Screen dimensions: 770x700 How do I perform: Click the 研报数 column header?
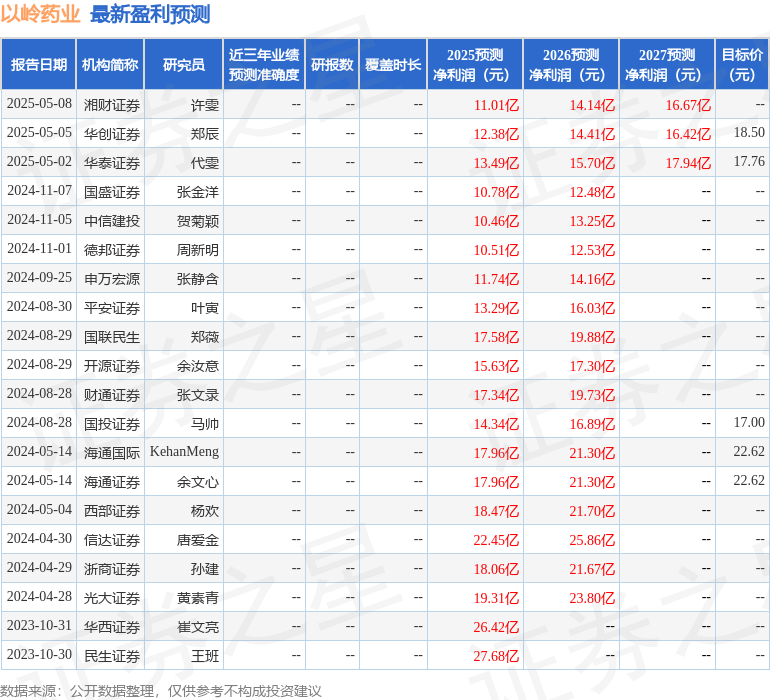point(332,64)
